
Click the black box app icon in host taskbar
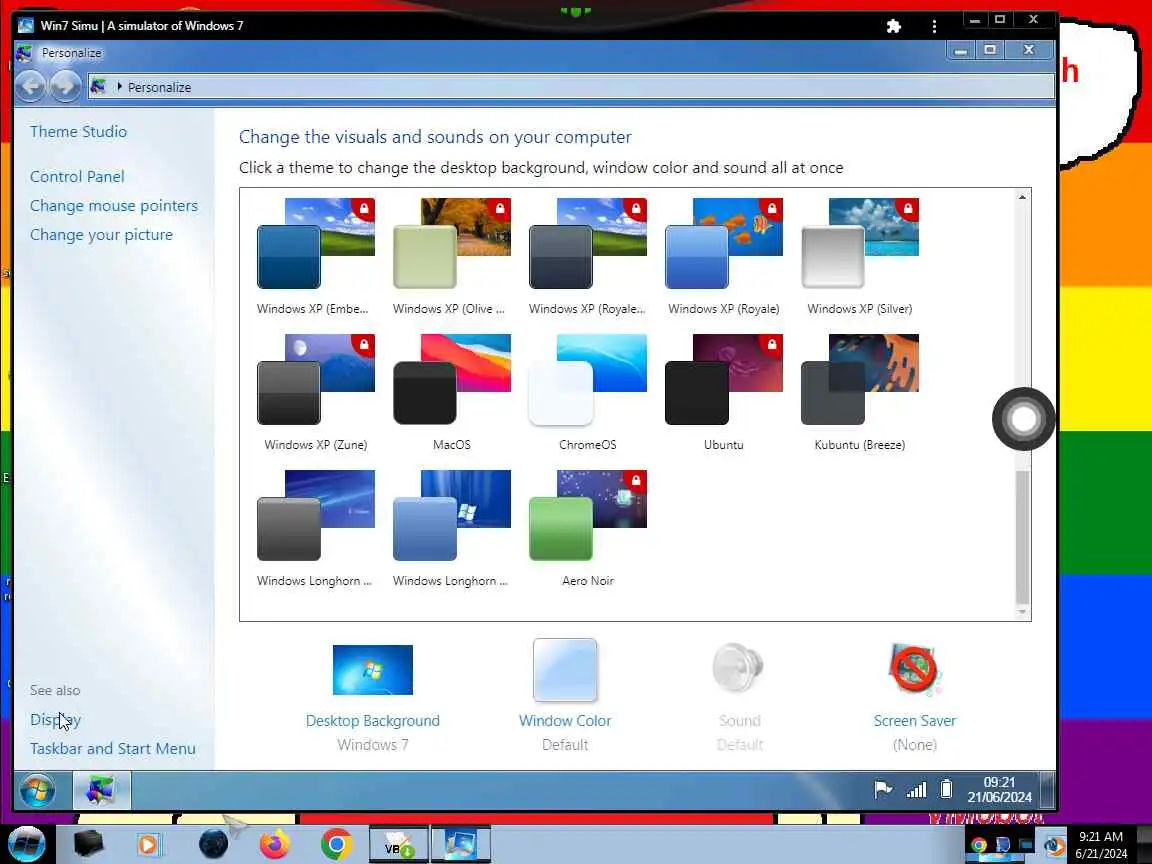click(88, 843)
